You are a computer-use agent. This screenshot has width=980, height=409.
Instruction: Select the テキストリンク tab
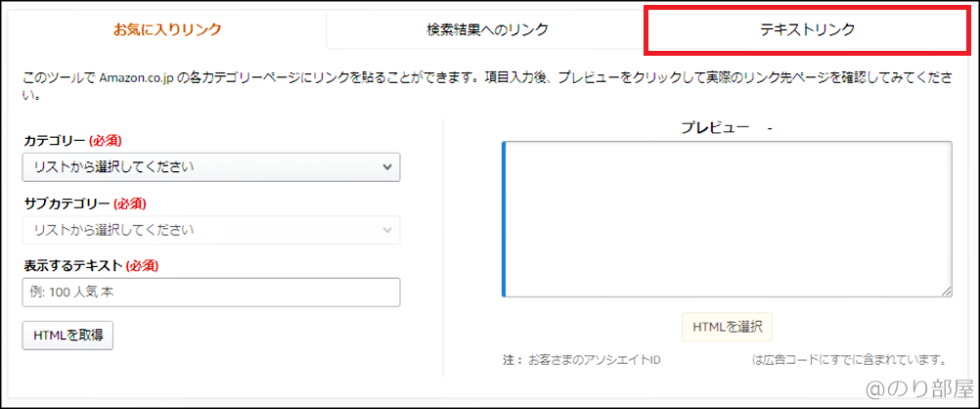click(x=807, y=29)
